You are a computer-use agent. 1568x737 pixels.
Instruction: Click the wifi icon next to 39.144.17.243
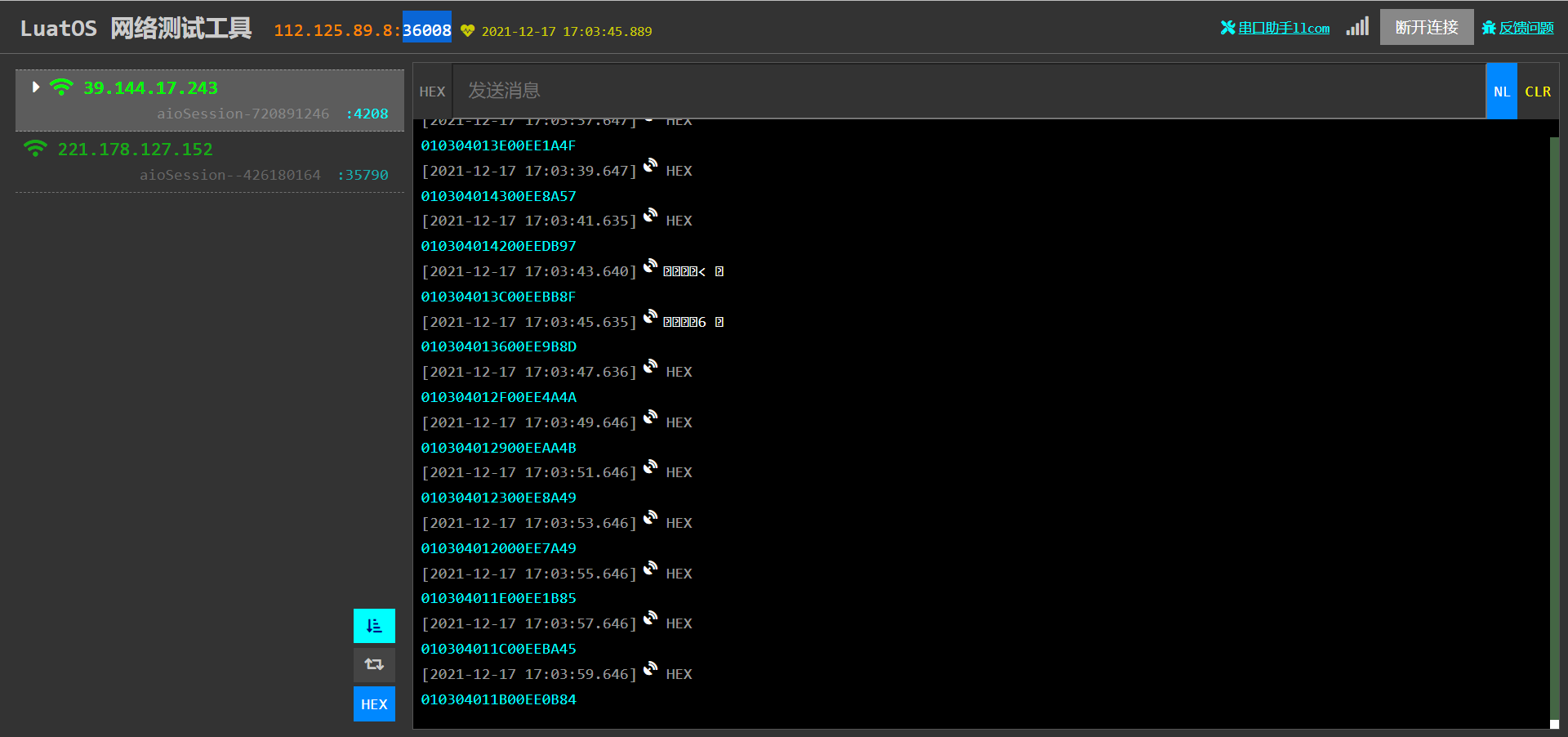tap(61, 87)
